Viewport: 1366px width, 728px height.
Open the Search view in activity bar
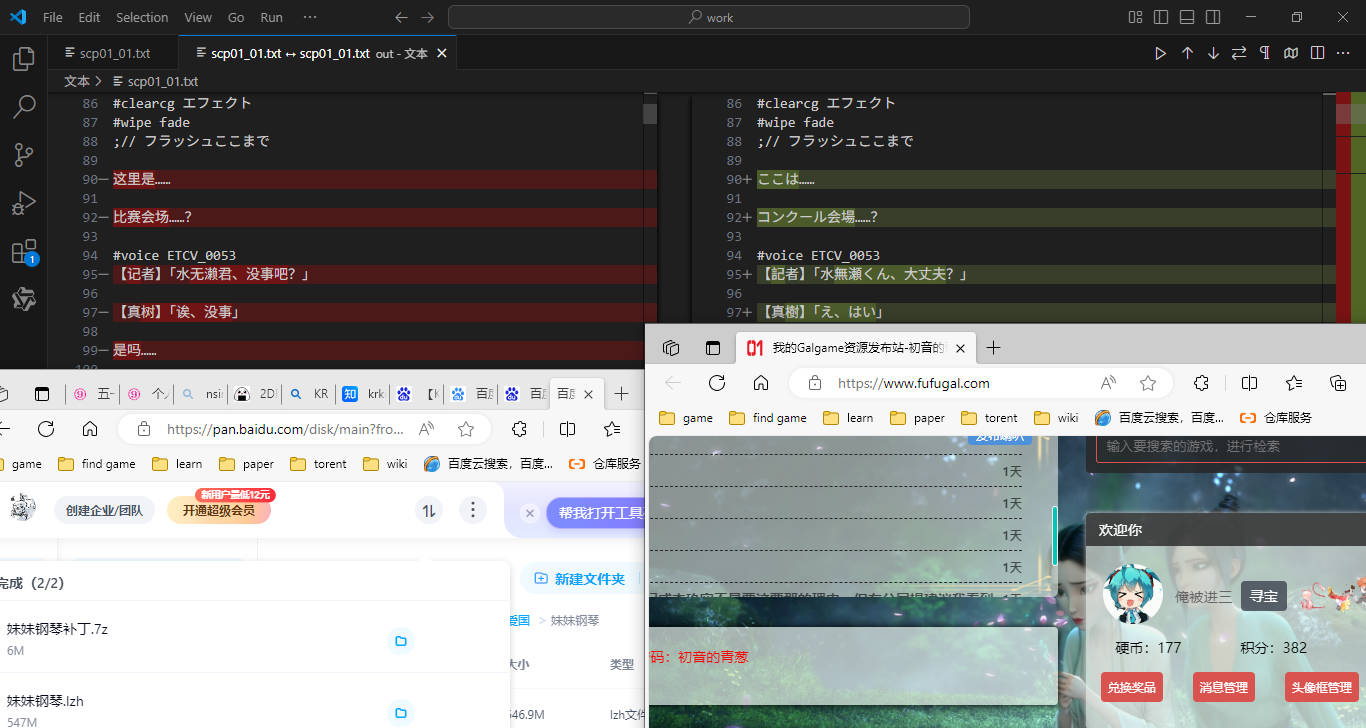click(23, 107)
